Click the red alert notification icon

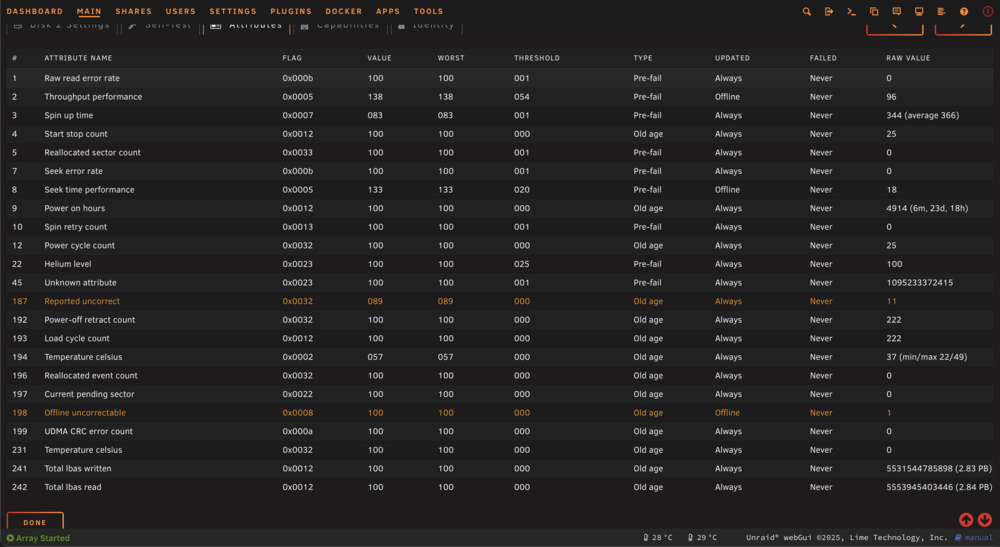pyautogui.click(x=987, y=11)
